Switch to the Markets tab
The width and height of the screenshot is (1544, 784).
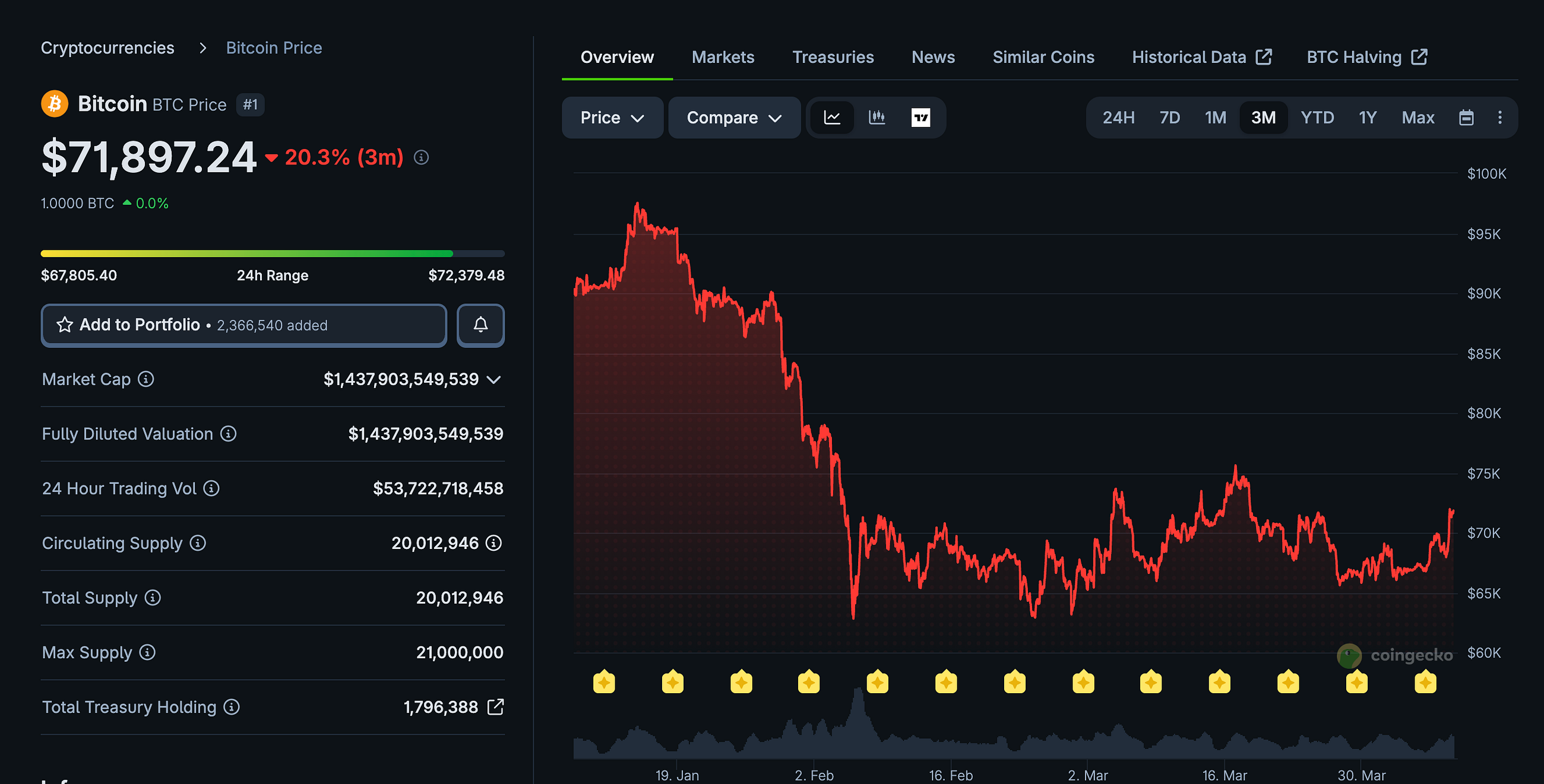pyautogui.click(x=723, y=57)
